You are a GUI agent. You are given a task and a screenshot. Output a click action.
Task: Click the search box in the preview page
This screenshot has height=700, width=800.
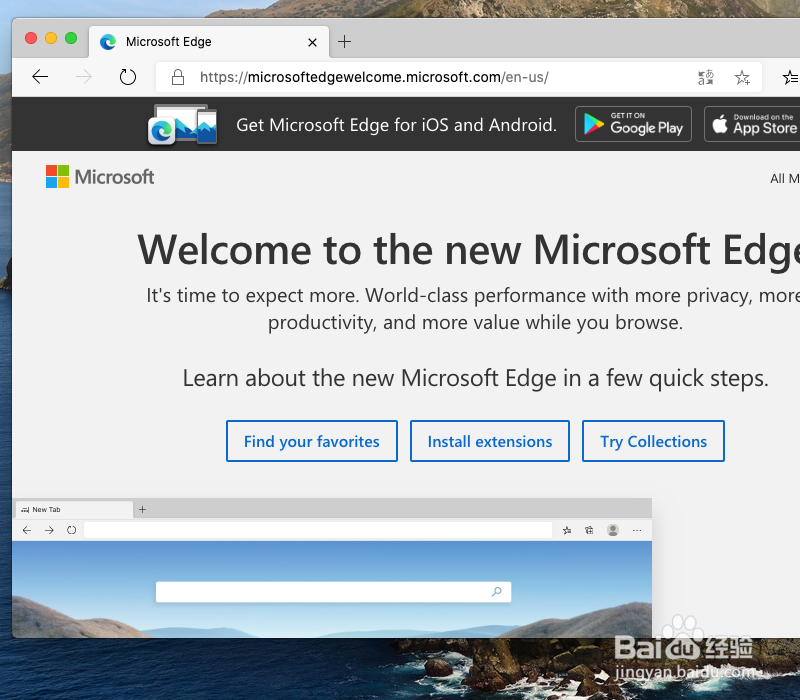click(333, 592)
